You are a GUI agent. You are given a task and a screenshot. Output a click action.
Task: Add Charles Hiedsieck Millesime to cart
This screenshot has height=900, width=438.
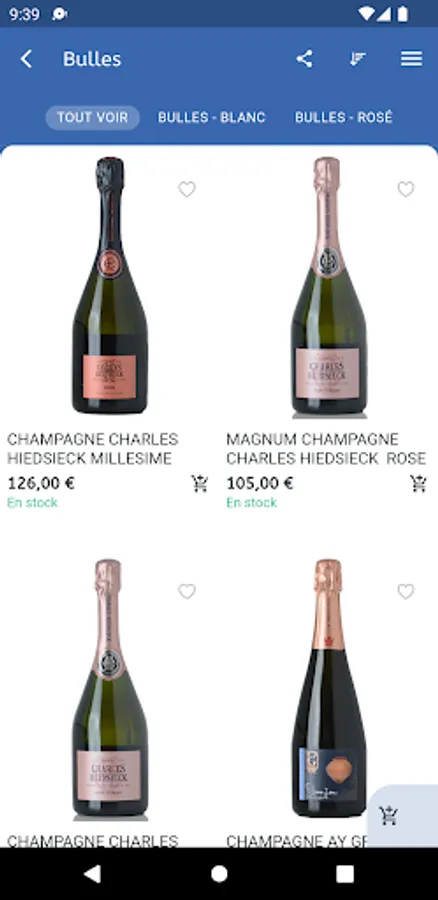200,483
